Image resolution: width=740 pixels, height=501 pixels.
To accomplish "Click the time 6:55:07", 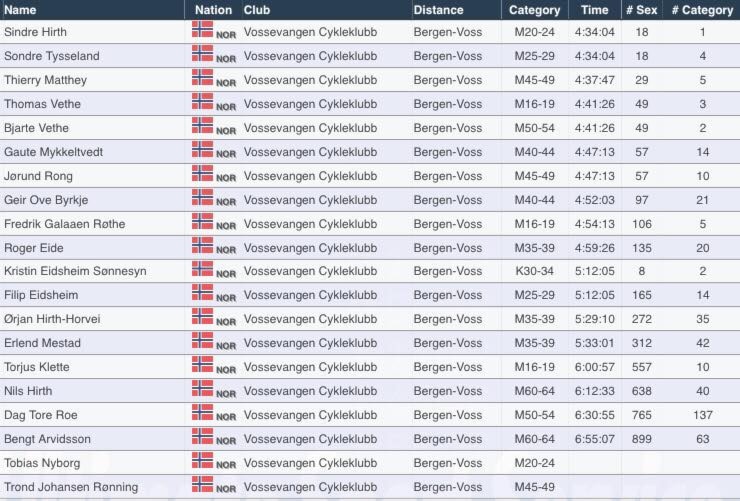I will [x=595, y=439].
